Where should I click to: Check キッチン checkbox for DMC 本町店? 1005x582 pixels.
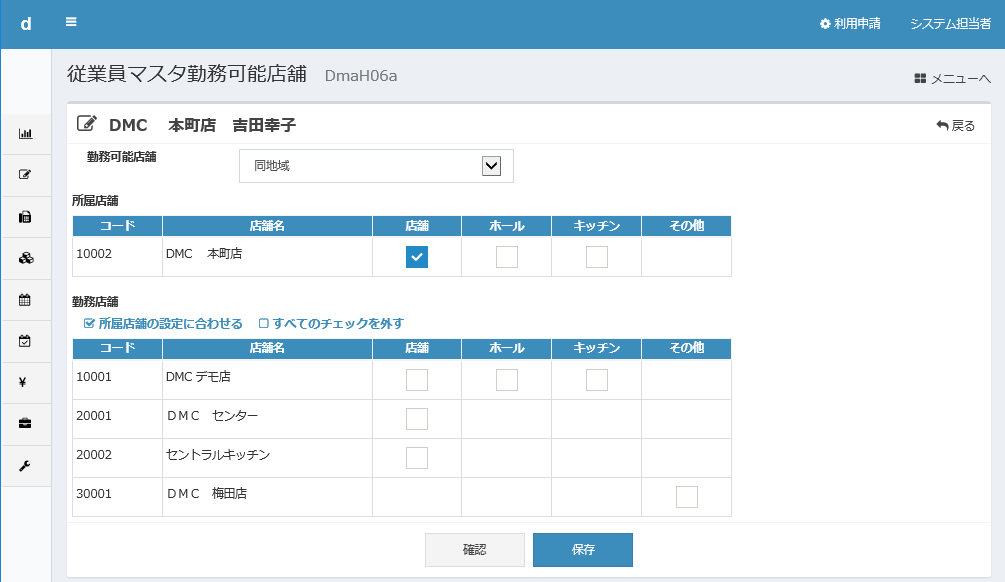click(597, 257)
